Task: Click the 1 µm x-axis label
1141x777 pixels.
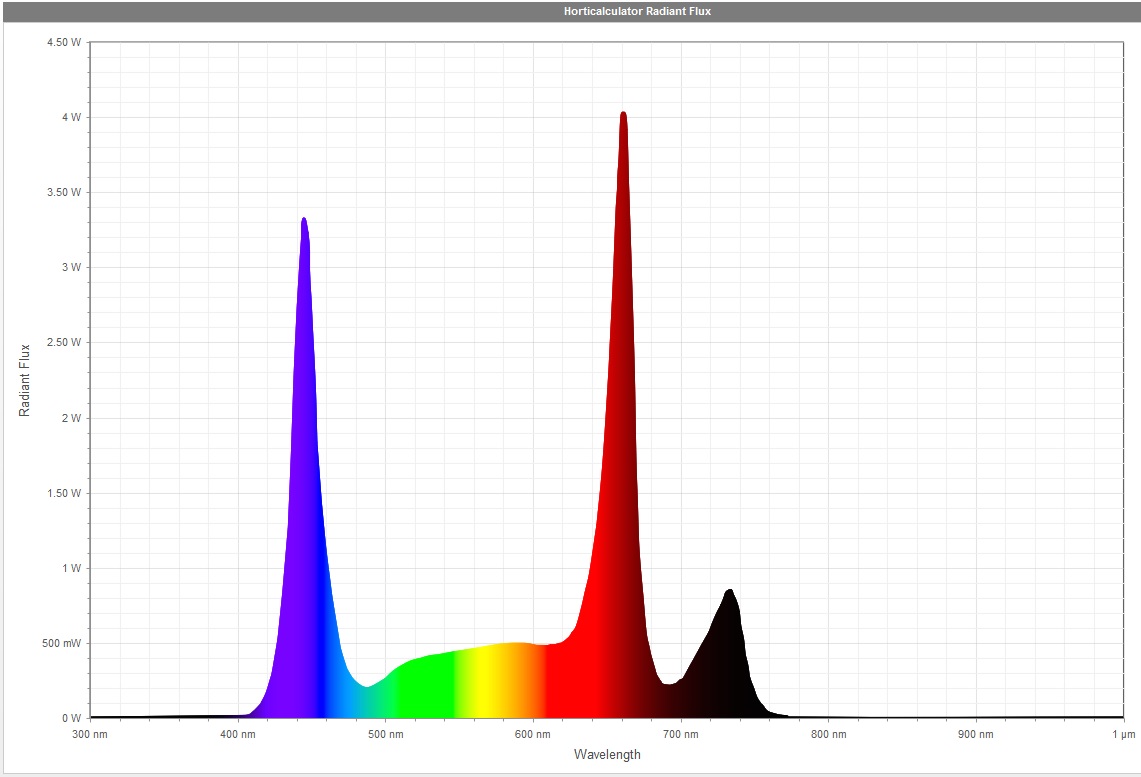Action: [x=1123, y=735]
